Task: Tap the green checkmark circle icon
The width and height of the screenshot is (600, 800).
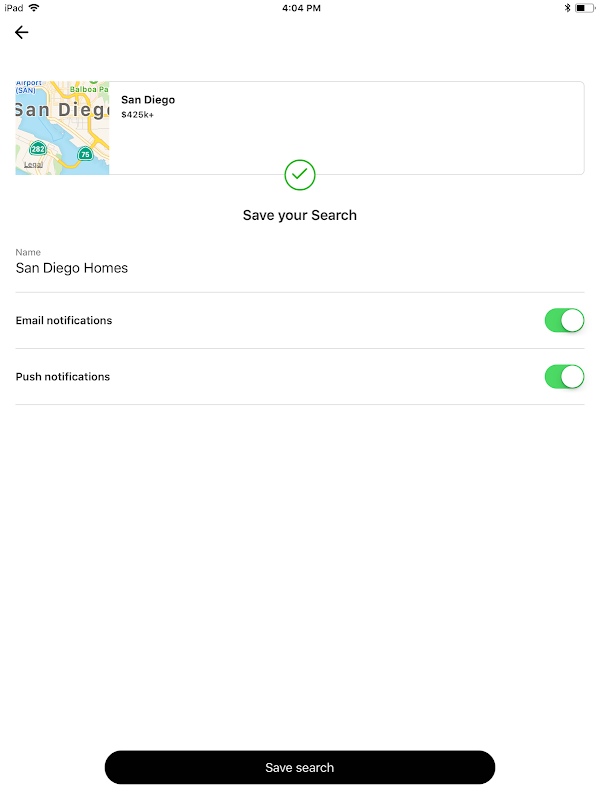Action: (x=299, y=175)
